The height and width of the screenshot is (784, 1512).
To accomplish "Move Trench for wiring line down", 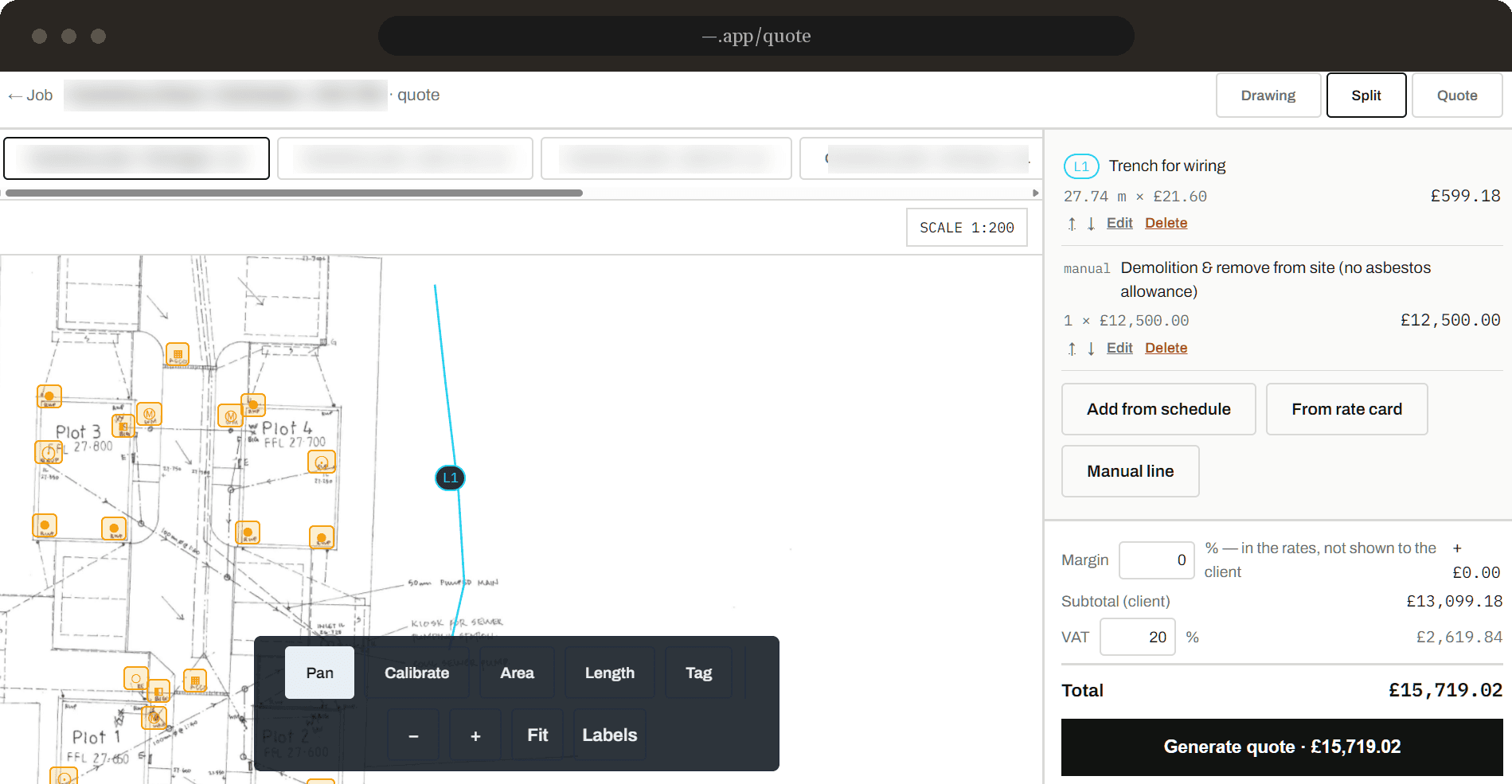I will [x=1091, y=224].
